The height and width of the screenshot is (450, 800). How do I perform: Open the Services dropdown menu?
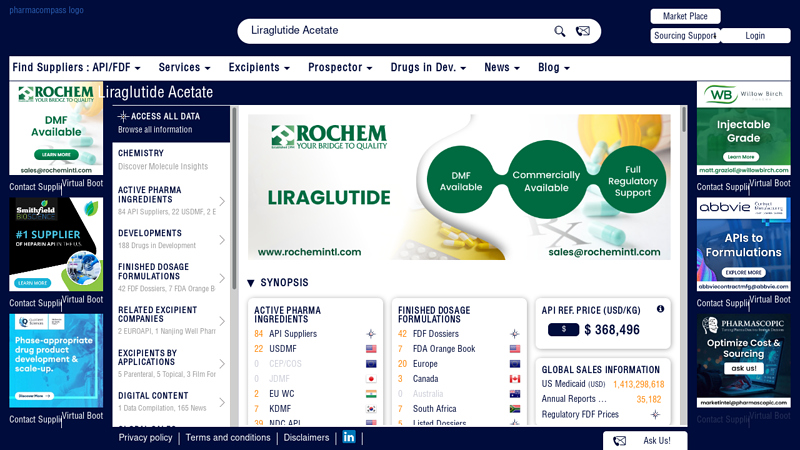click(x=184, y=67)
